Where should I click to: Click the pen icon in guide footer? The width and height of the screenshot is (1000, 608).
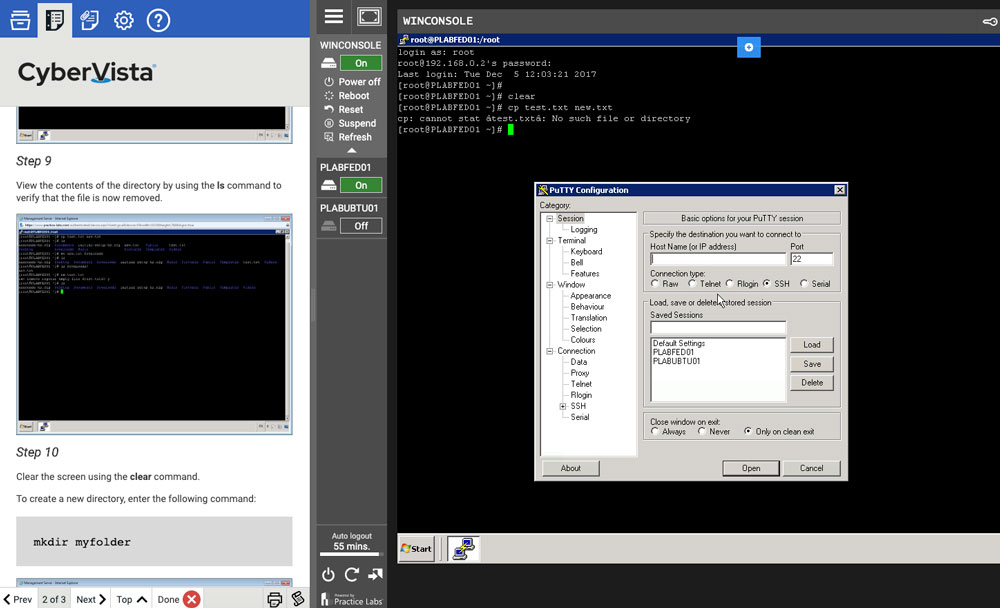tap(298, 598)
